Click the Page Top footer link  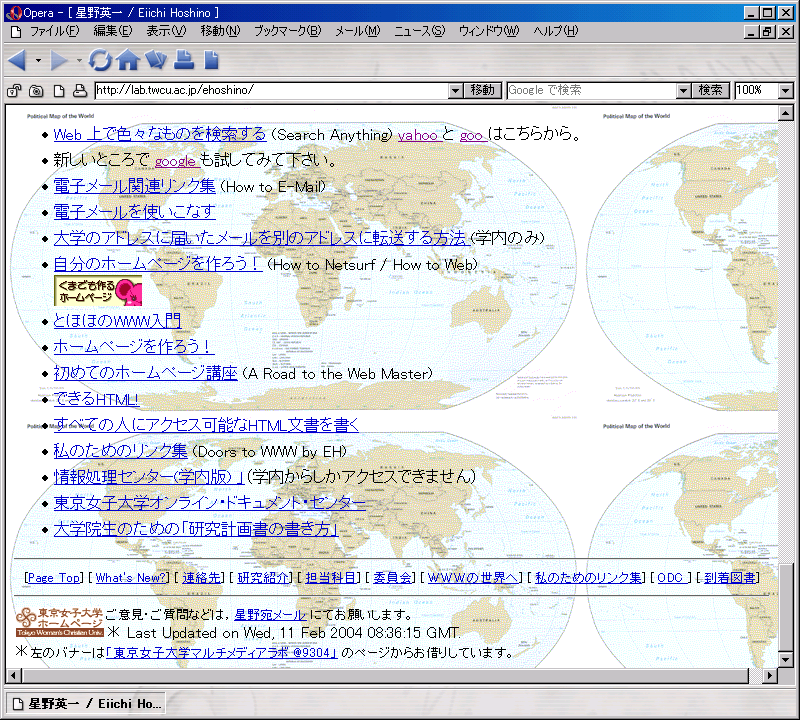tap(54, 578)
